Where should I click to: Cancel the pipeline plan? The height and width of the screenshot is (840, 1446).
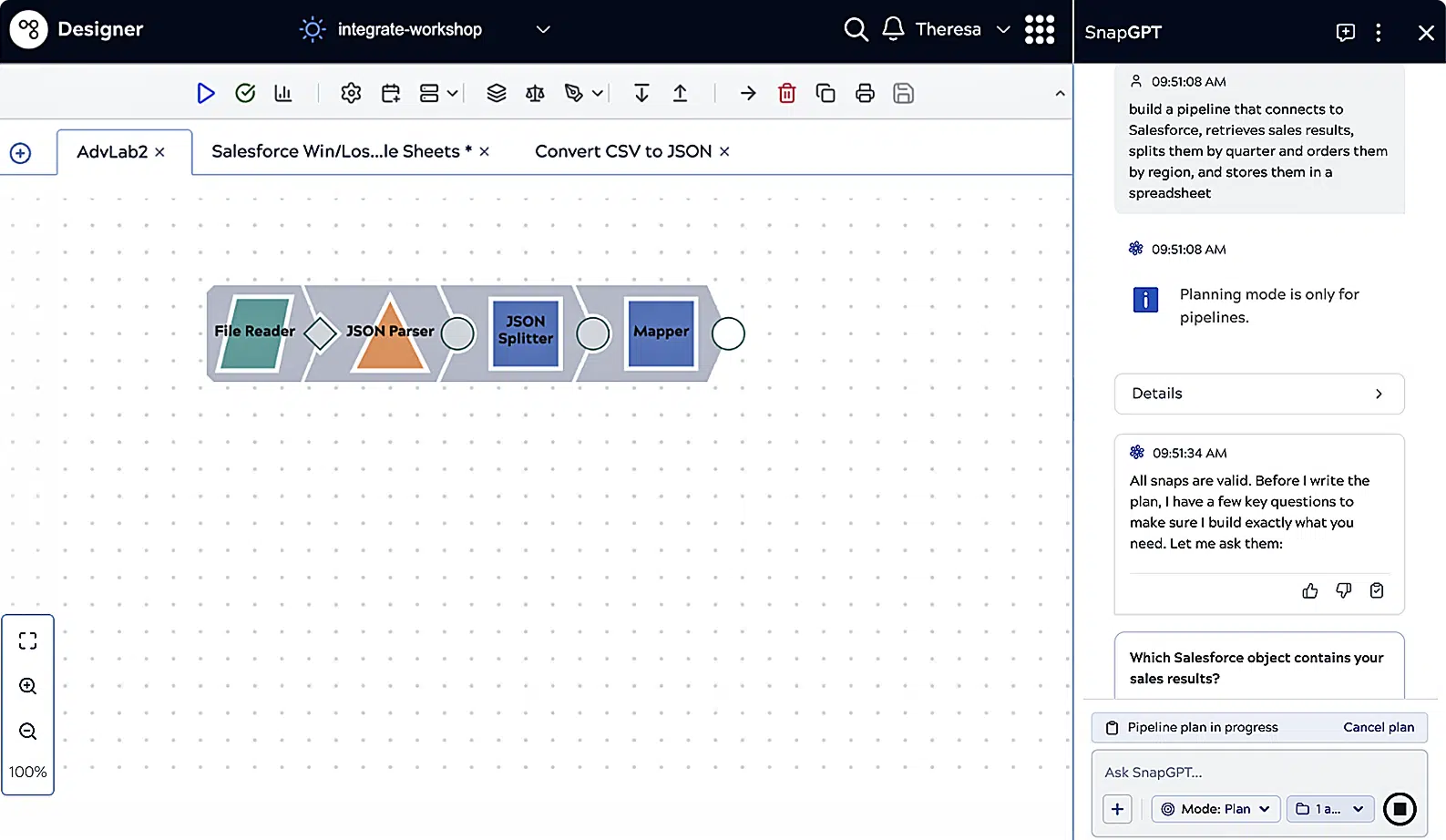(1379, 727)
